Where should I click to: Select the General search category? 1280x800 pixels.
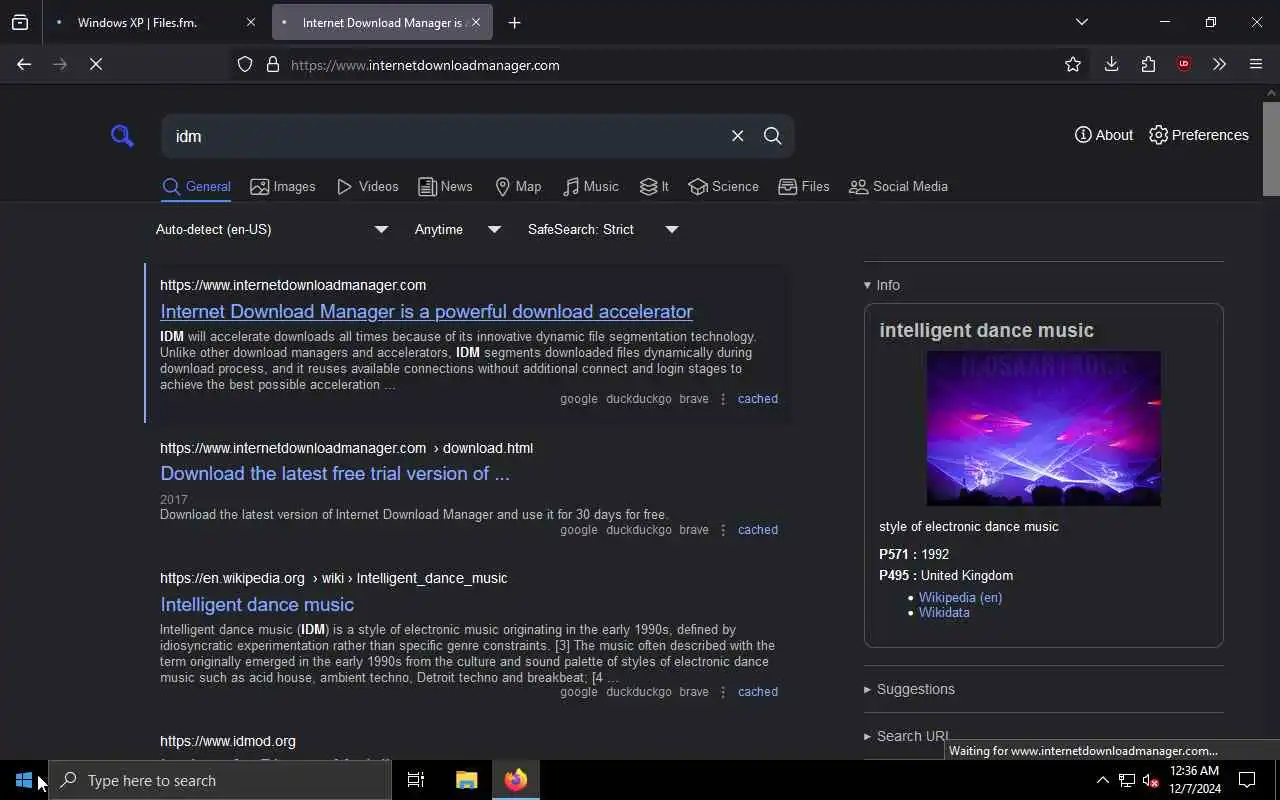coord(196,187)
